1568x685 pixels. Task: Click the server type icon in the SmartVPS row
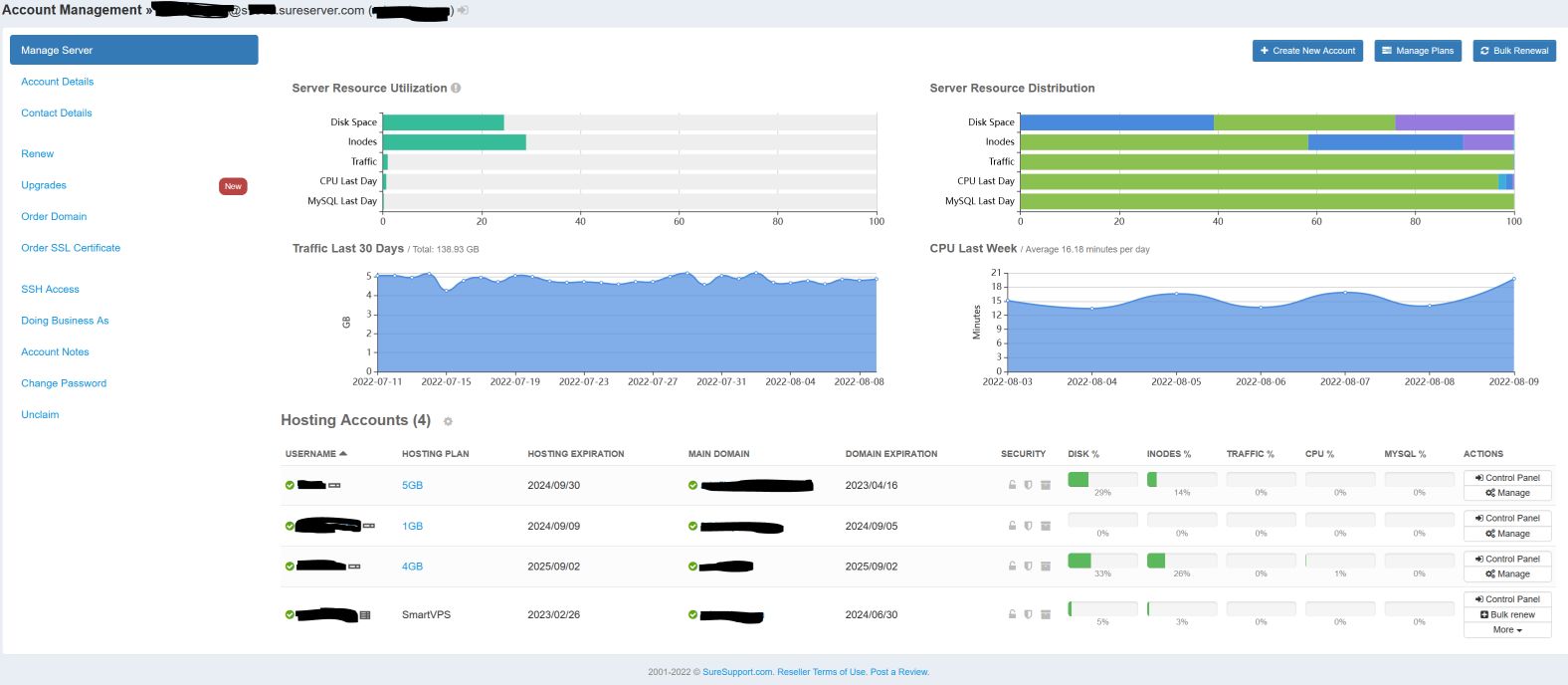coord(365,615)
